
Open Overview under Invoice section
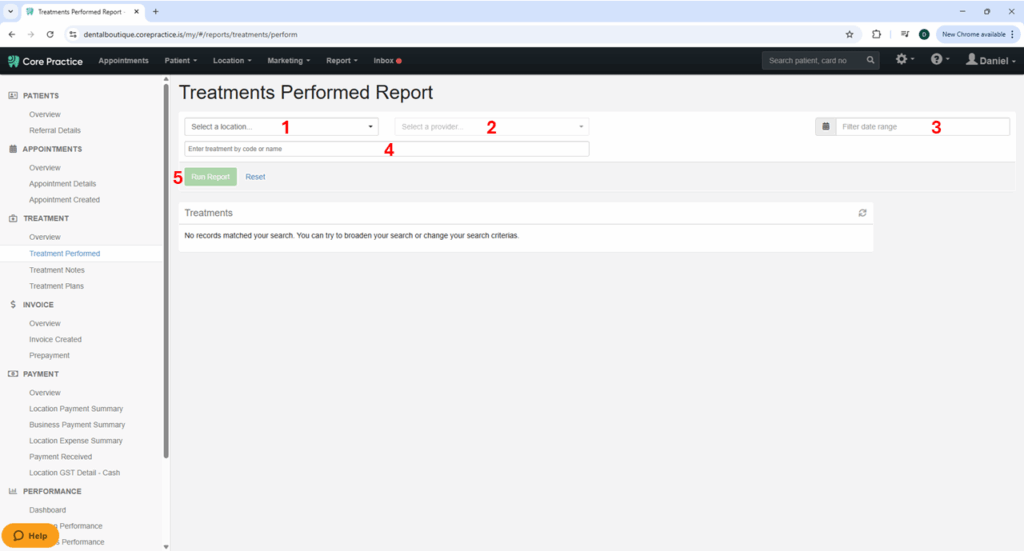click(44, 323)
